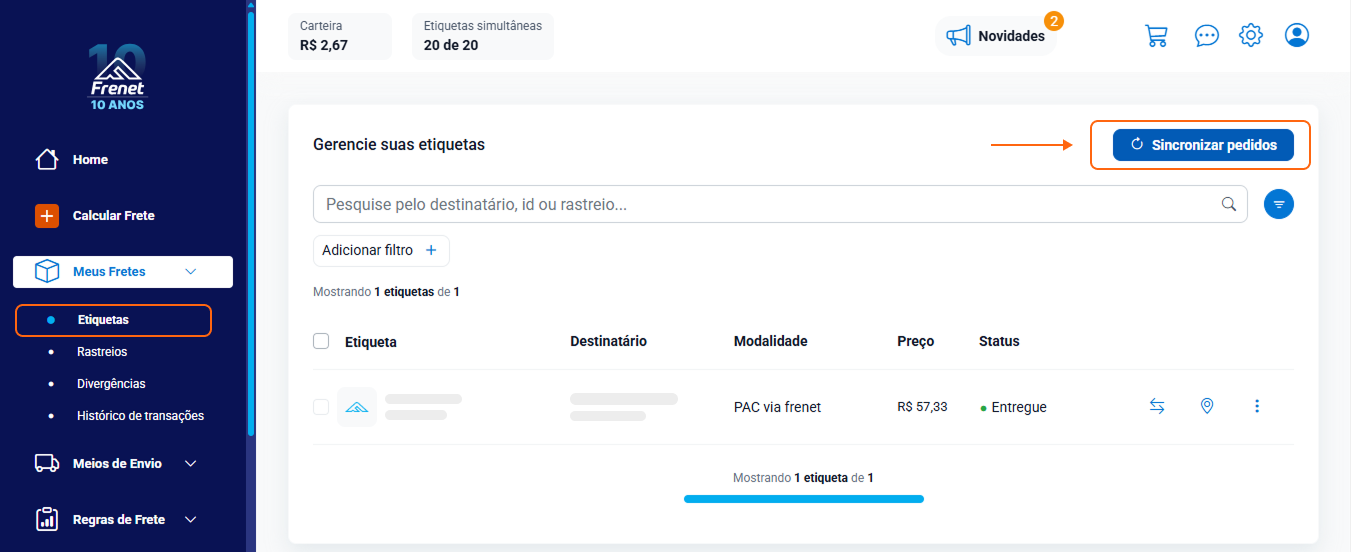Open the user profile icon

pyautogui.click(x=1297, y=35)
